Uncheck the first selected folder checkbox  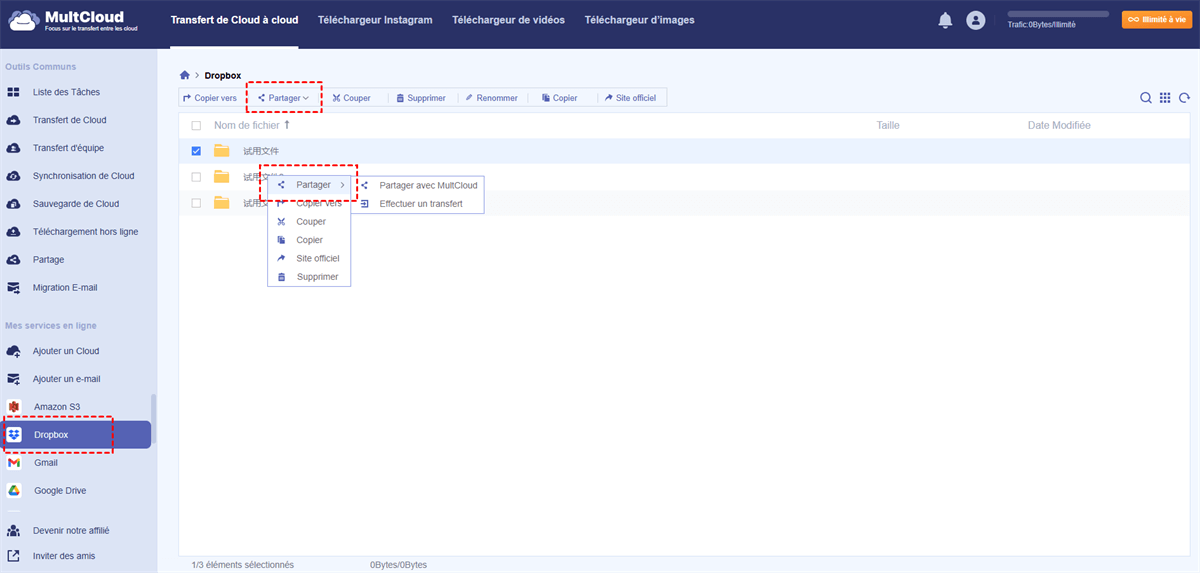pos(196,151)
